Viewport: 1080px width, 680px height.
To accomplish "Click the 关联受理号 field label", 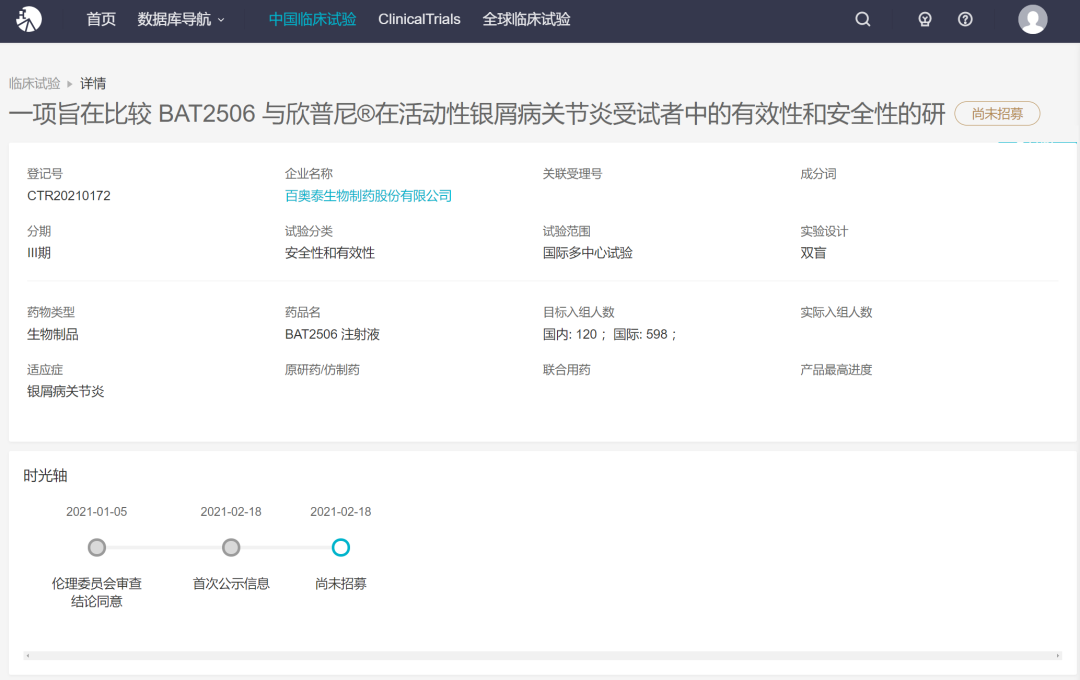I will [x=572, y=174].
